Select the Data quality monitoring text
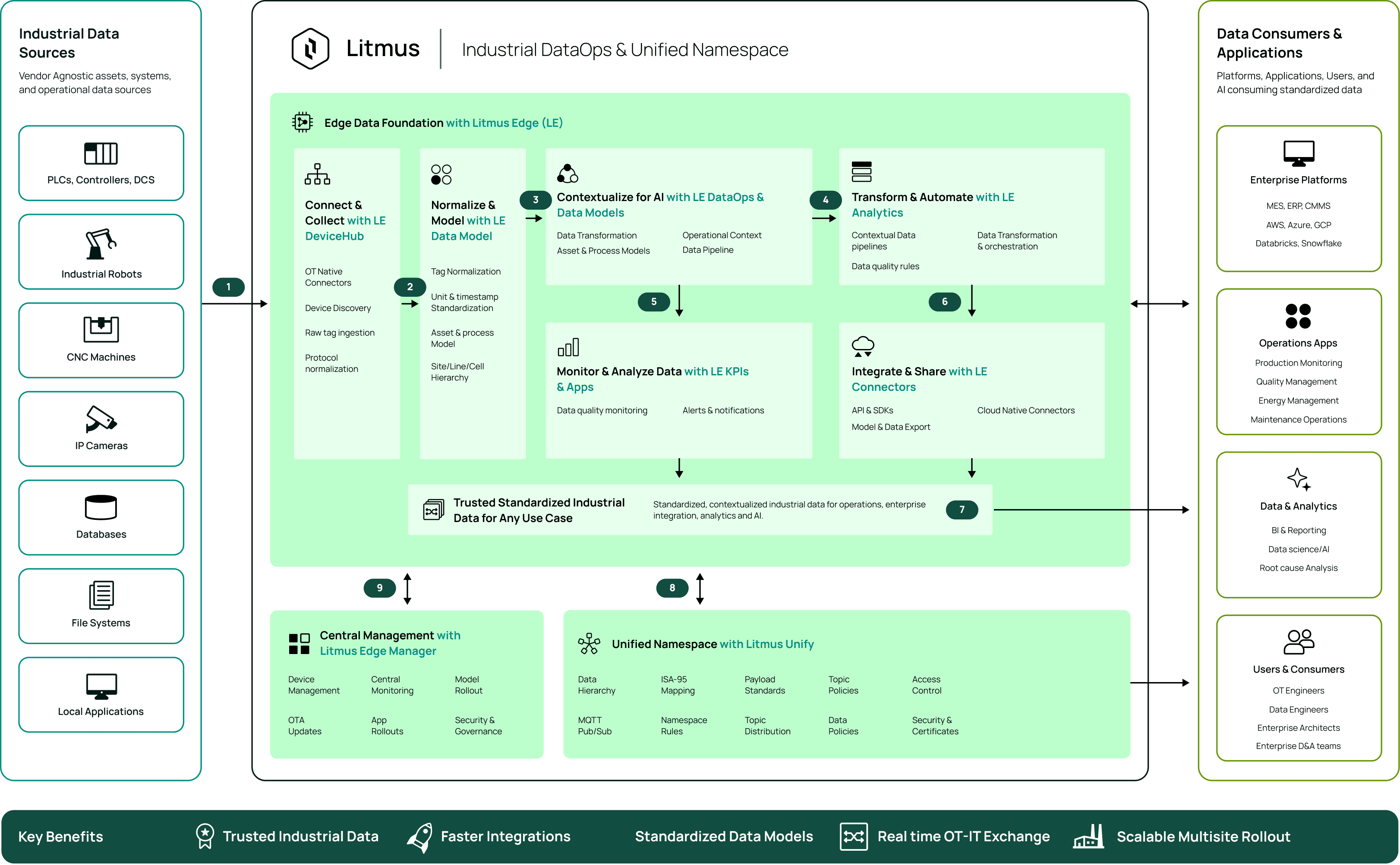The width and height of the screenshot is (1400, 865). click(x=601, y=410)
